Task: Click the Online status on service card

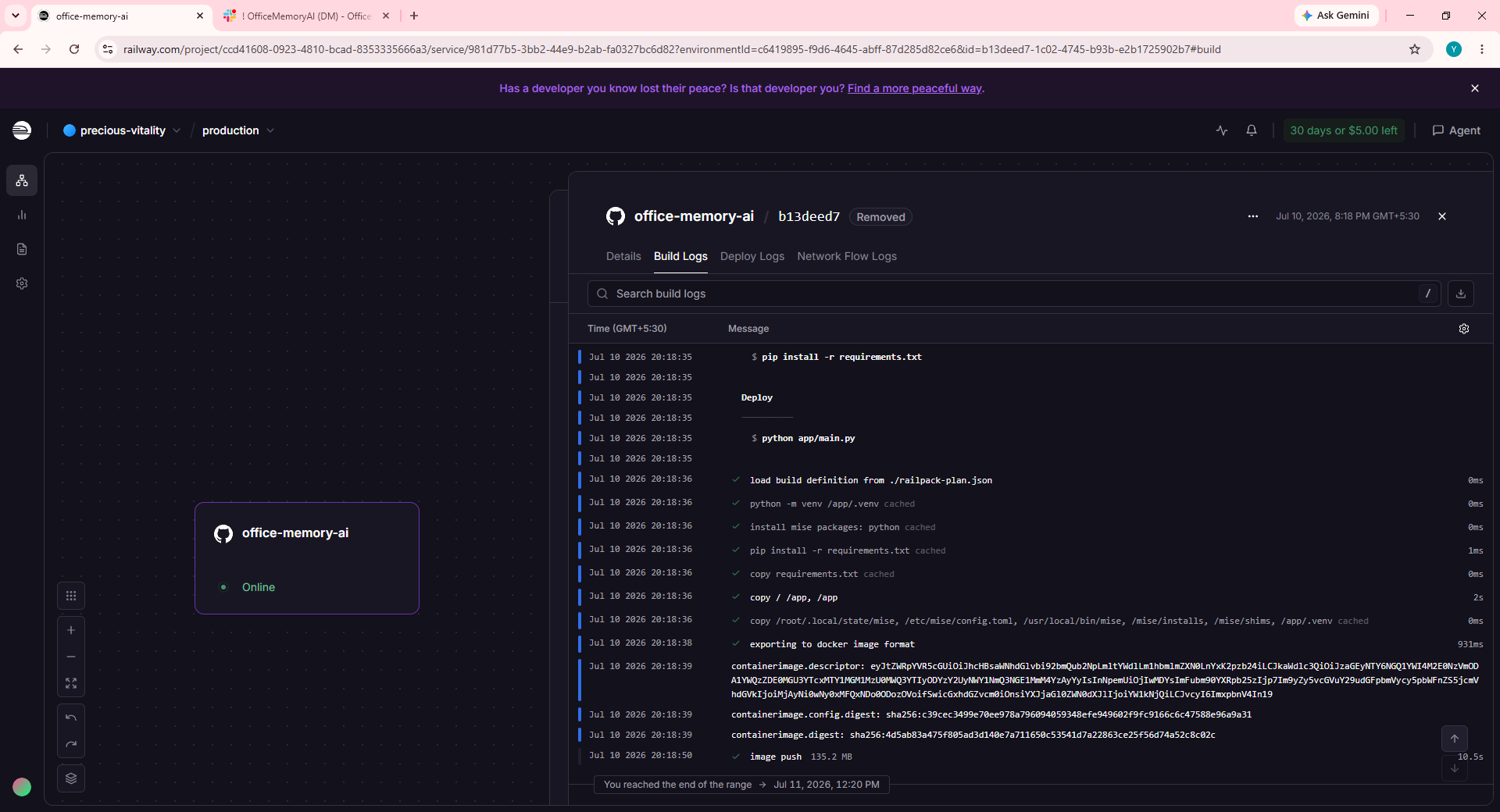Action: tap(259, 587)
